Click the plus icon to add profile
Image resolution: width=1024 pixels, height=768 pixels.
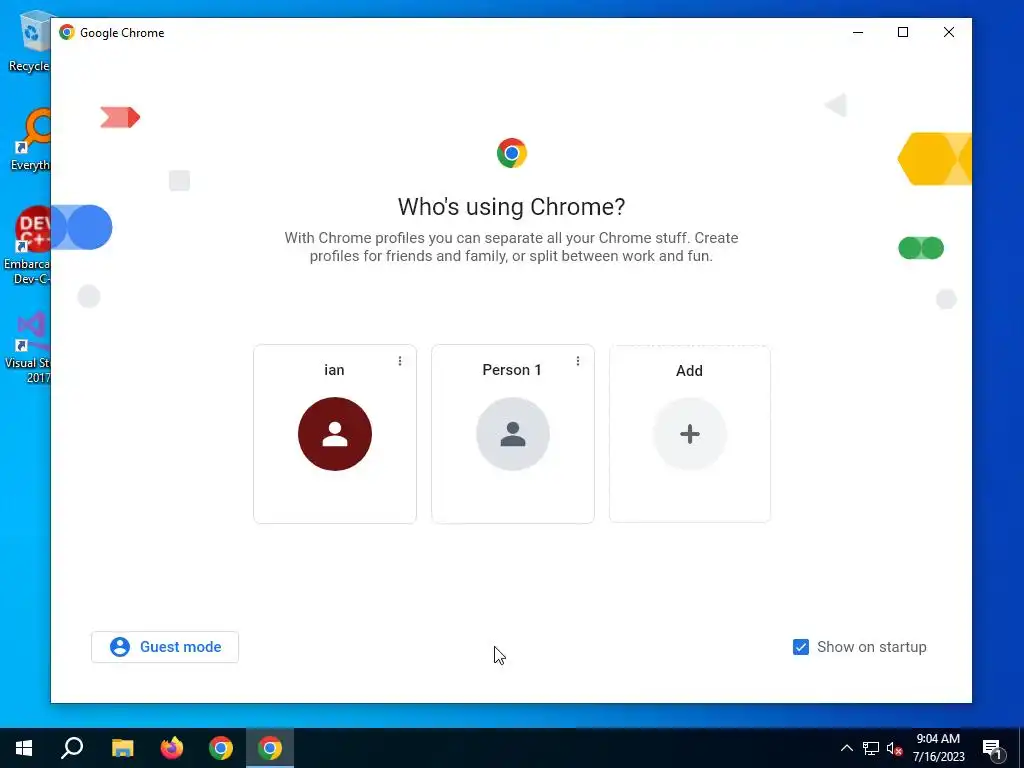pos(690,434)
